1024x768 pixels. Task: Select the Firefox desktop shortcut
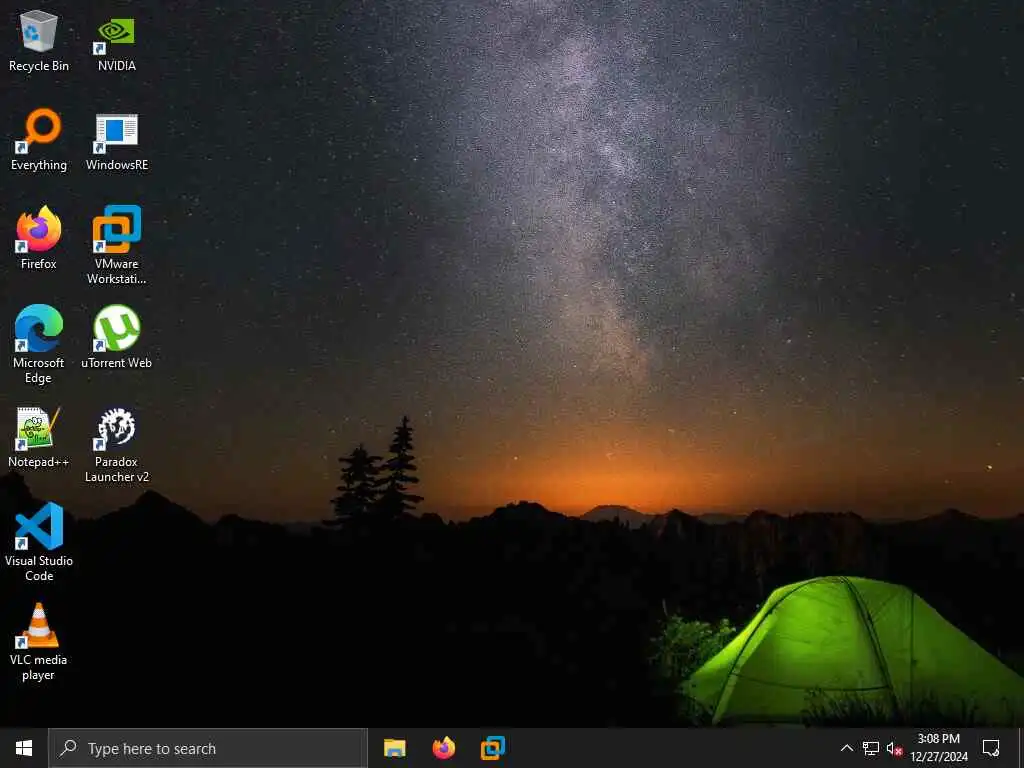pyautogui.click(x=39, y=238)
